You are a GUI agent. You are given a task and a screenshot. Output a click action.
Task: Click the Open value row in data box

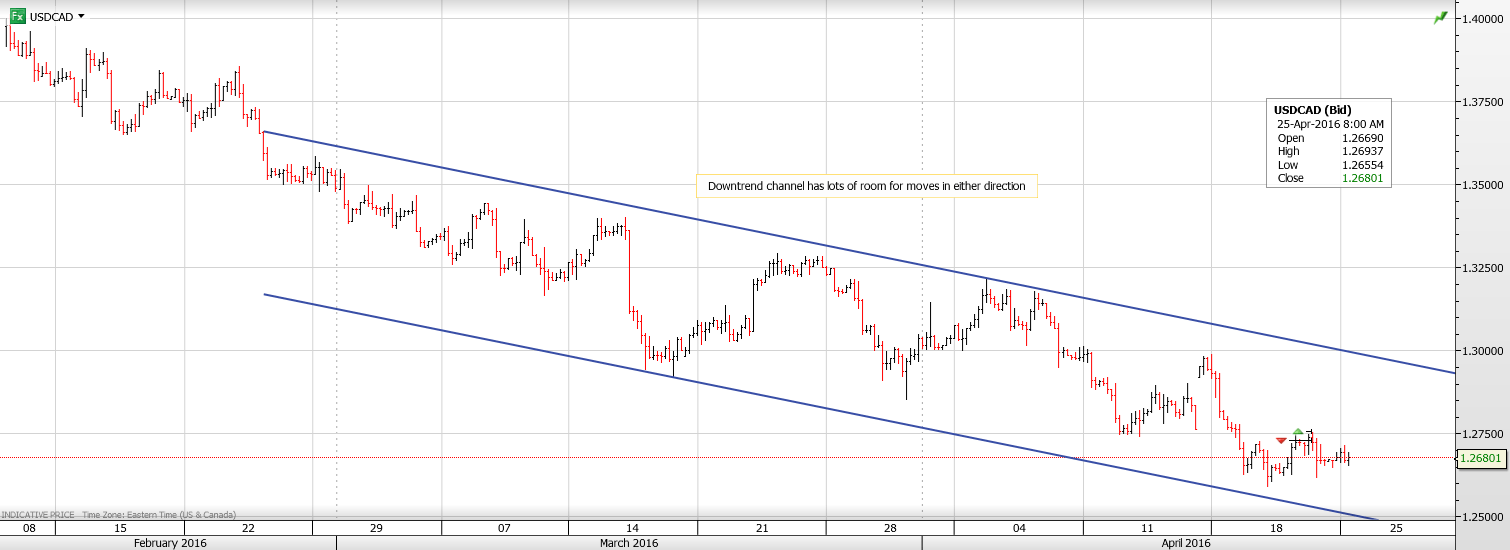tap(1325, 138)
